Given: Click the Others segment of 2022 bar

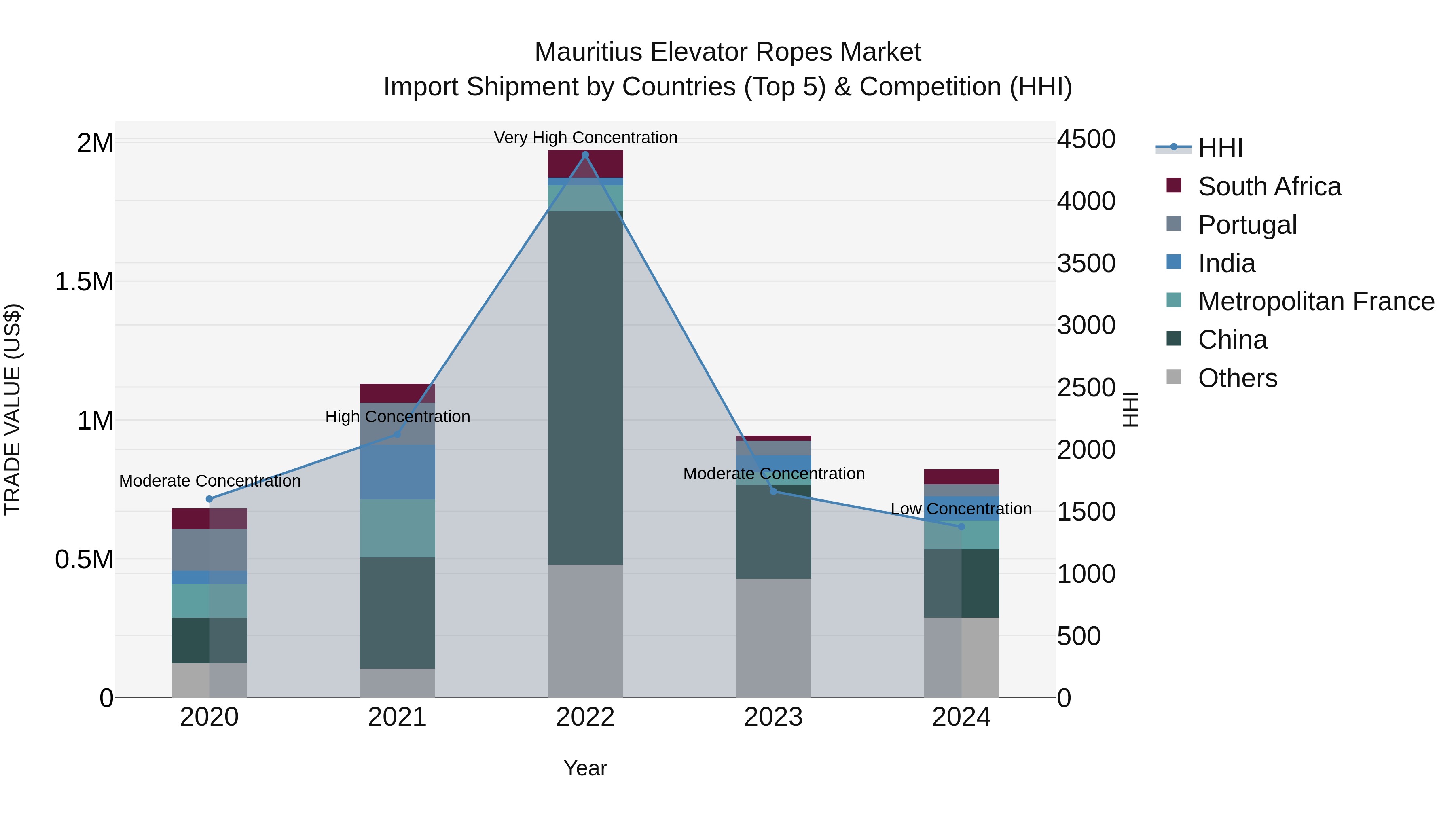Looking at the screenshot, I should pos(585,631).
